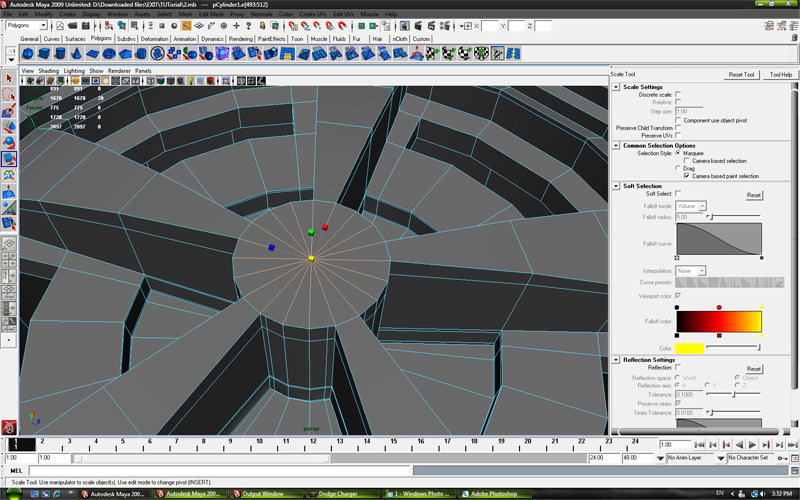Screen dimensions: 800x500
Task: Open the Shading menu in the viewport panel
Action: point(49,71)
